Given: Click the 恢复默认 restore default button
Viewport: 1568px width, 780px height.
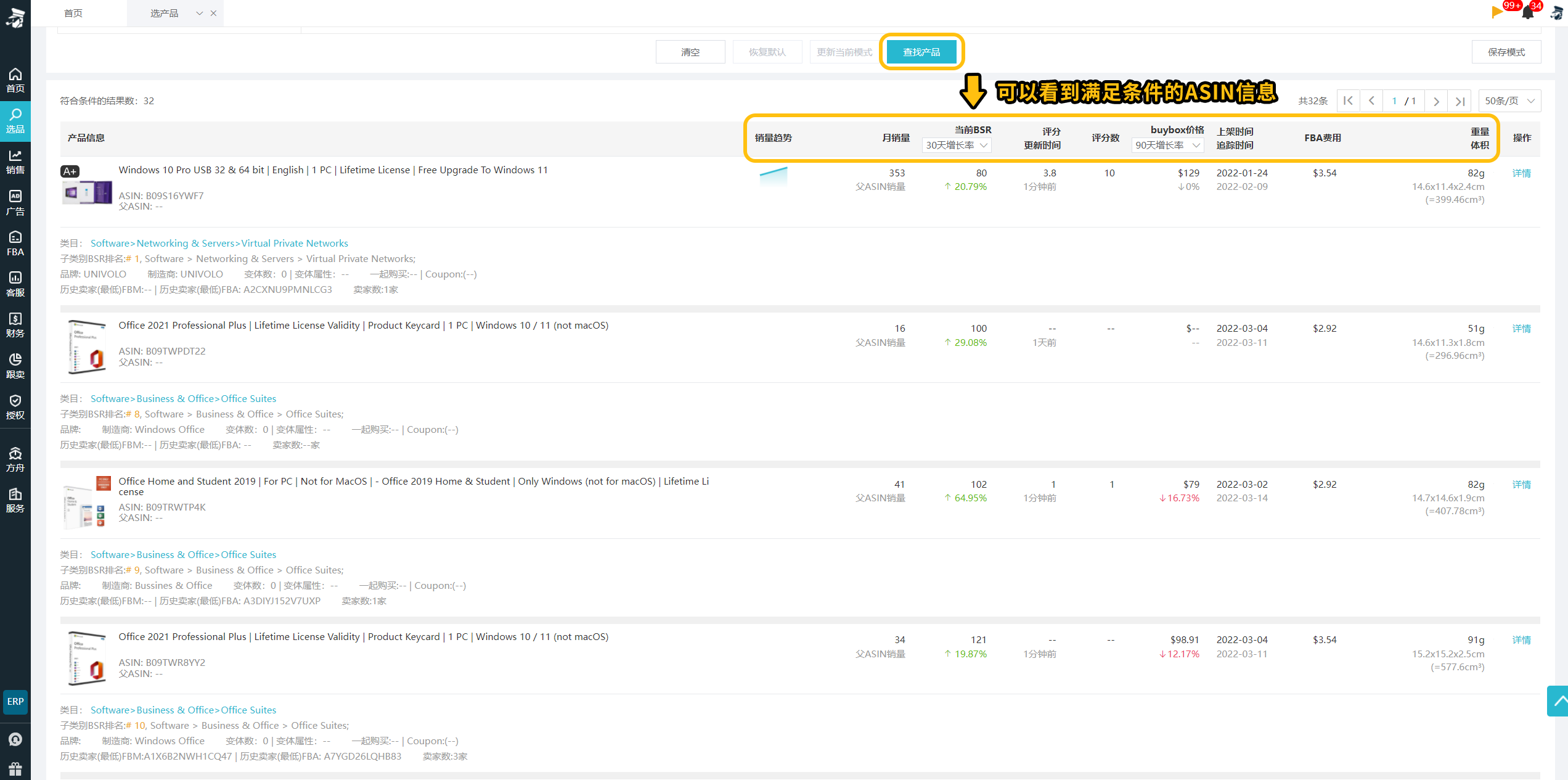Looking at the screenshot, I should 767,52.
